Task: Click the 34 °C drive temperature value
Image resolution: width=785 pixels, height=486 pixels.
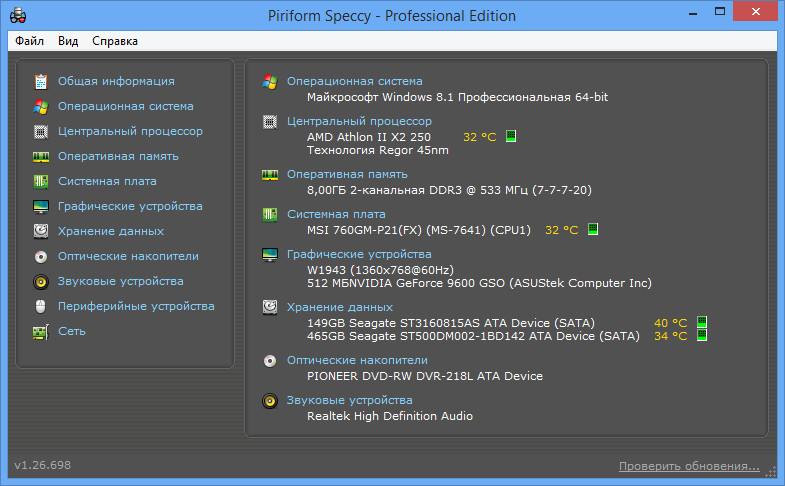Action: 670,336
